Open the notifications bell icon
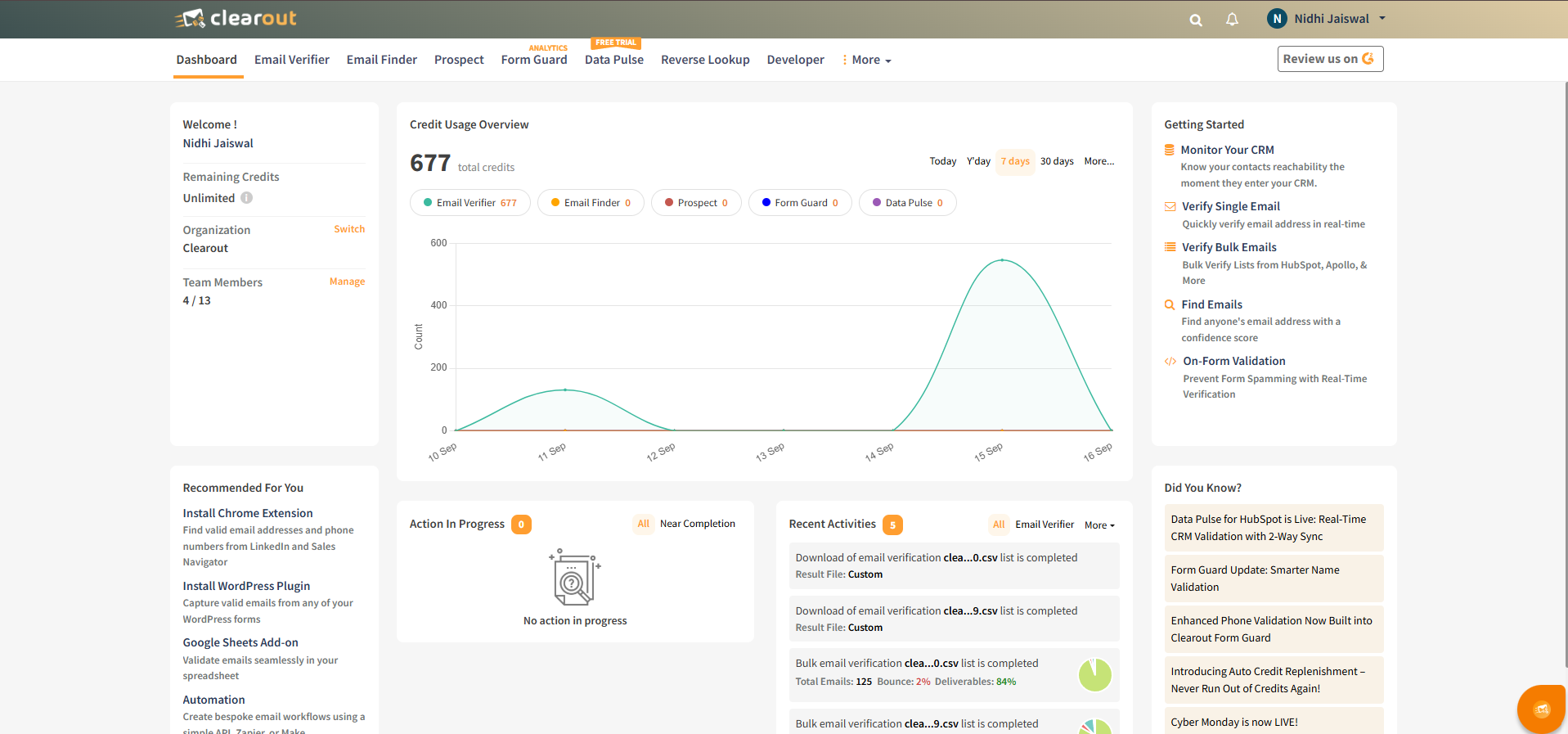This screenshot has width=1568, height=734. [1232, 19]
